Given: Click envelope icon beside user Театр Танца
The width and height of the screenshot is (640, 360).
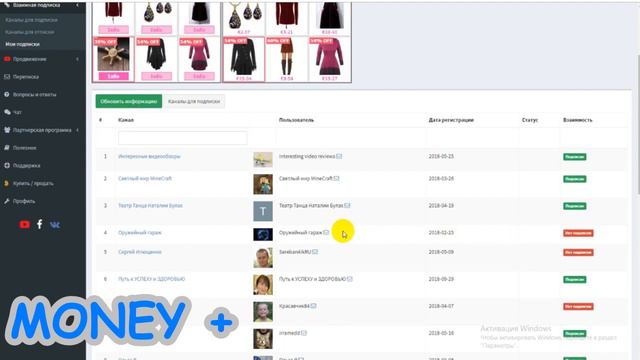Looking at the screenshot, I should tap(347, 205).
